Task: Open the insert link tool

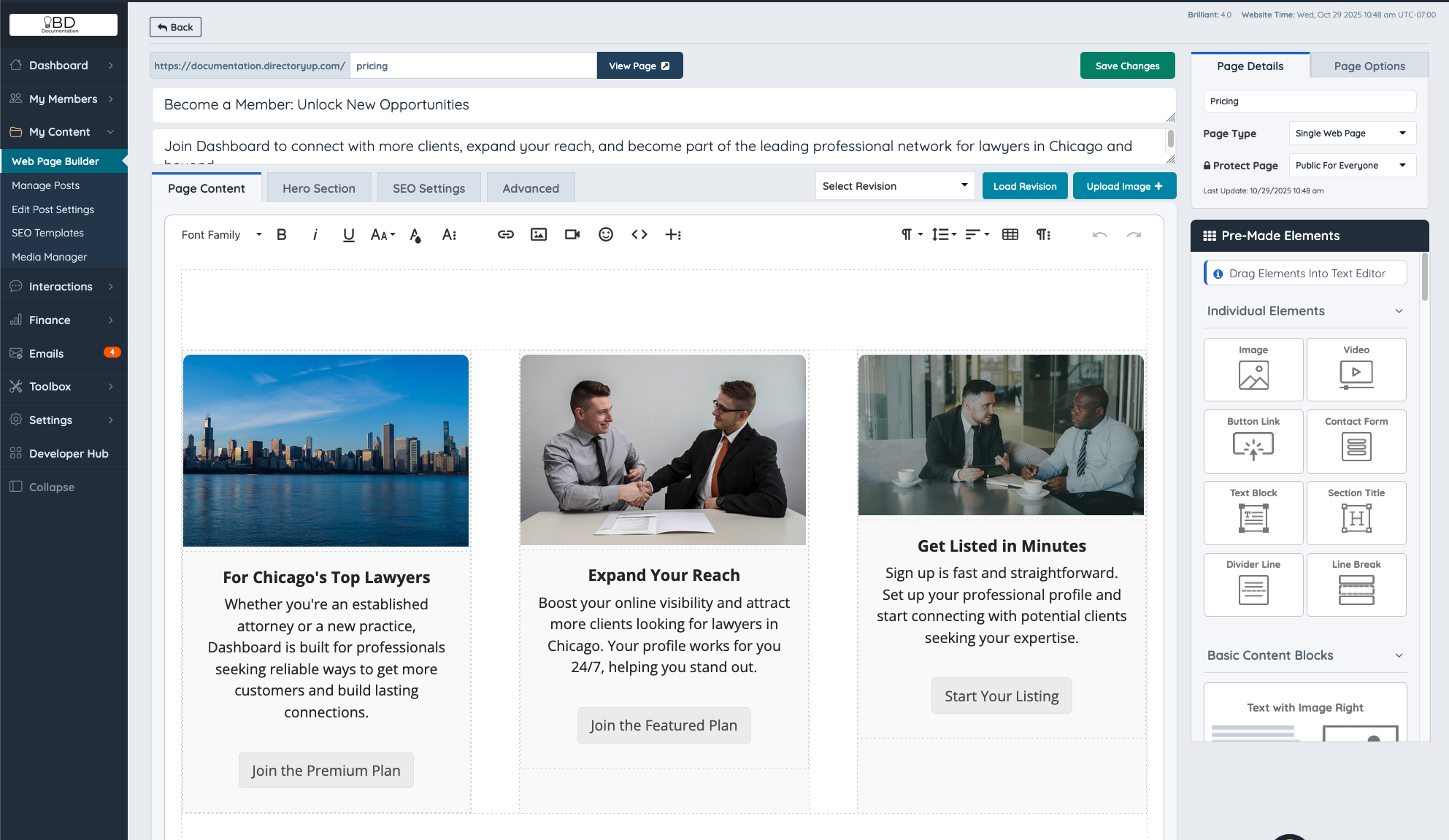Action: [x=505, y=234]
